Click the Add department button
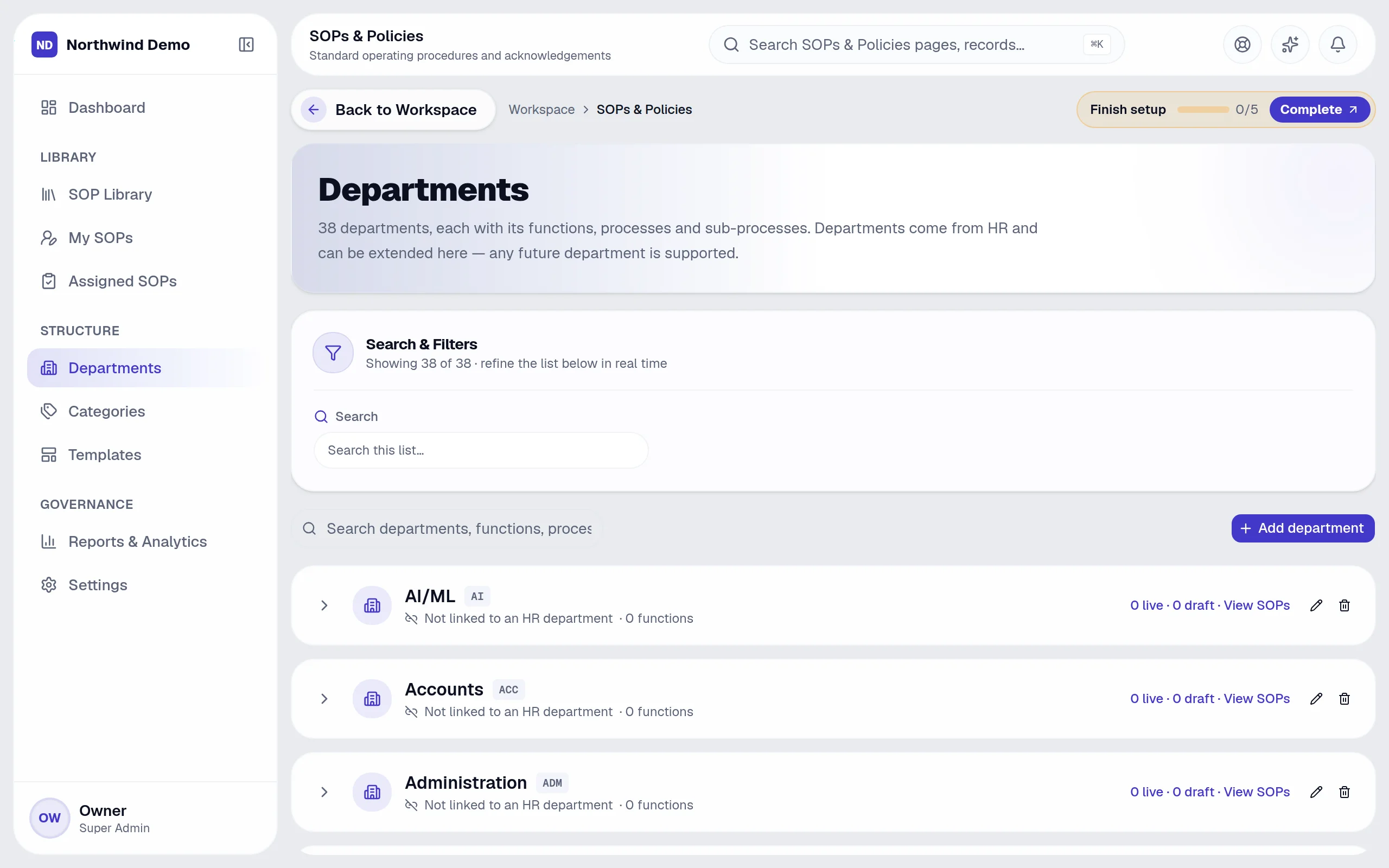 pos(1302,528)
